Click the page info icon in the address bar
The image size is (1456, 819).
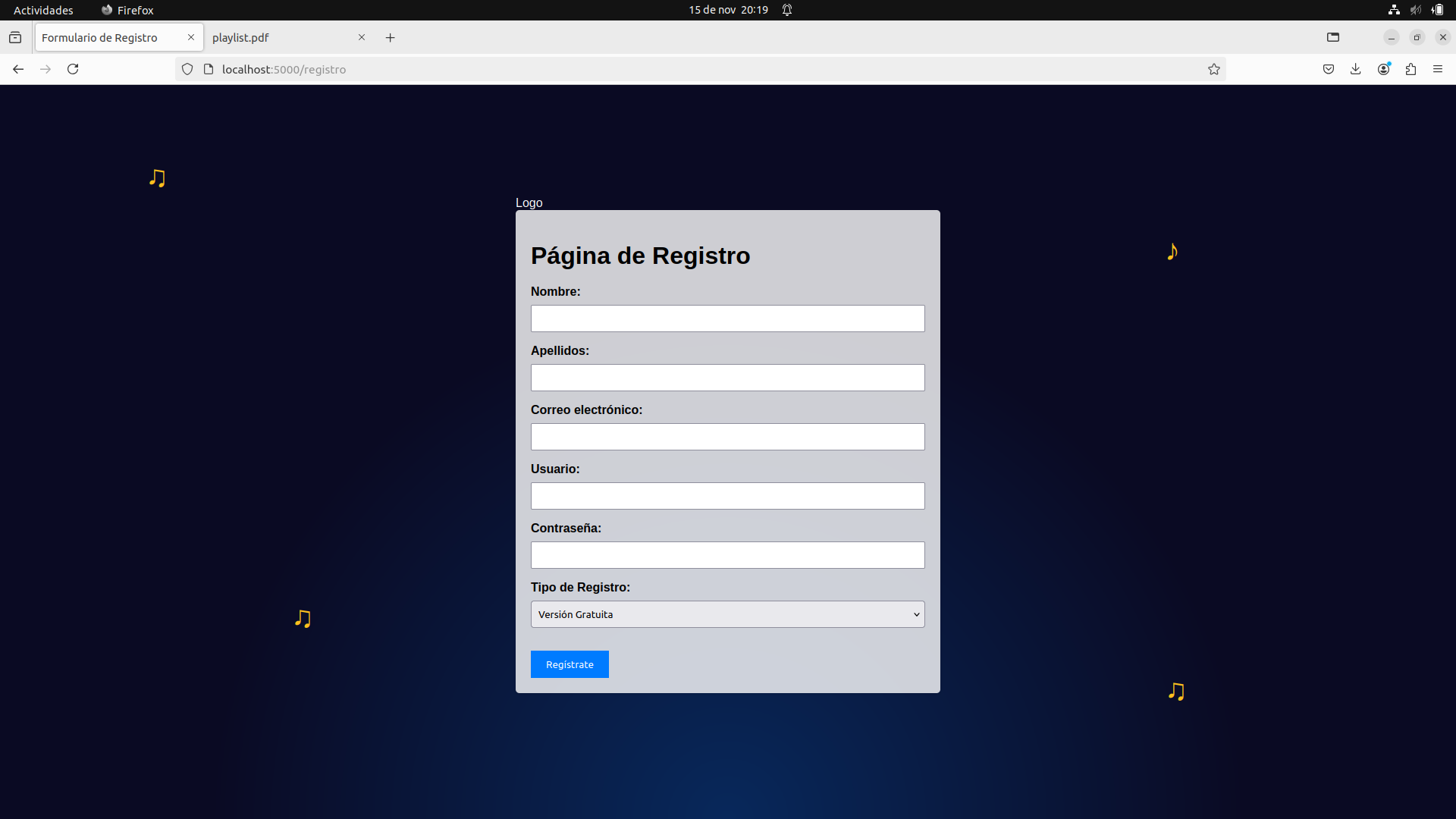click(209, 69)
